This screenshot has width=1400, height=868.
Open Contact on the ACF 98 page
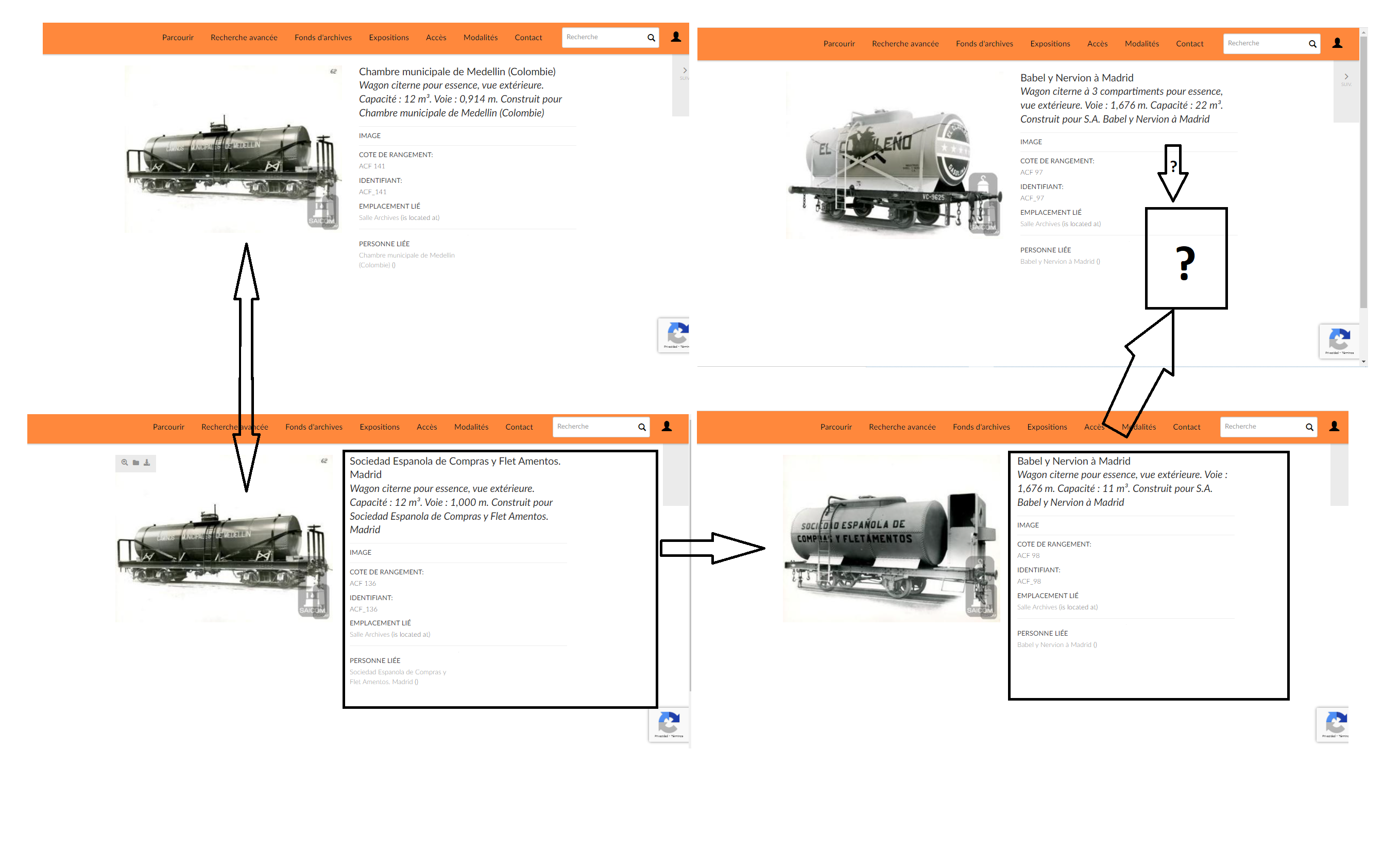click(x=1186, y=428)
